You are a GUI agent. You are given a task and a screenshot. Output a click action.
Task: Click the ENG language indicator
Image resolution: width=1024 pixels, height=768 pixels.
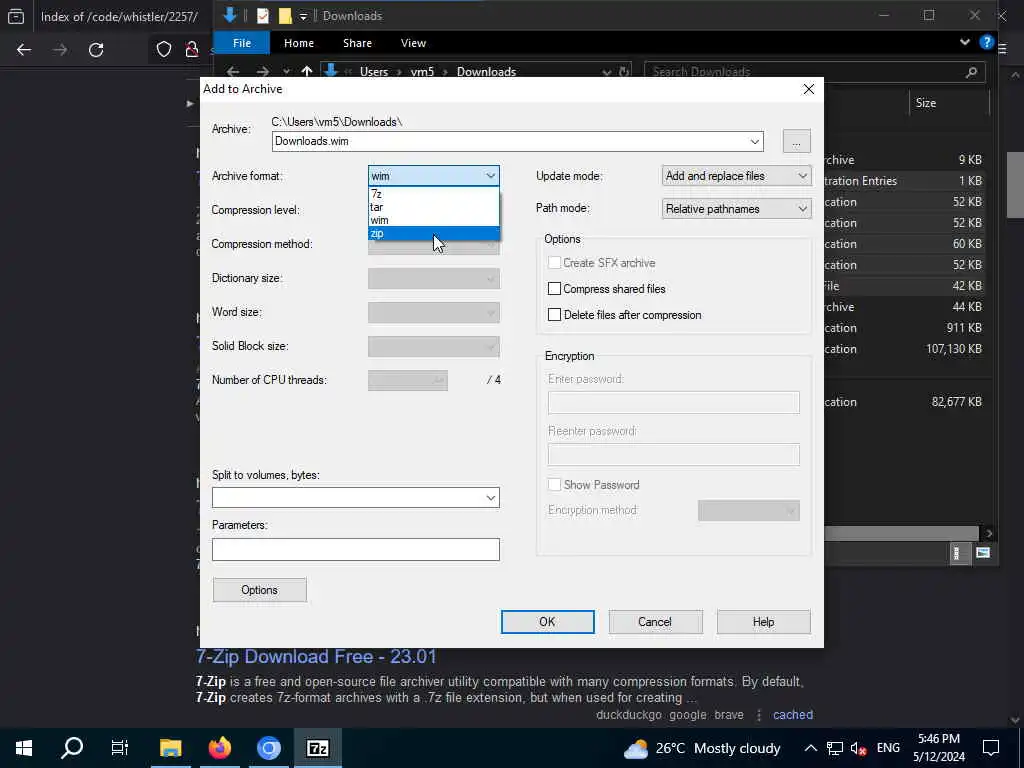pos(888,748)
